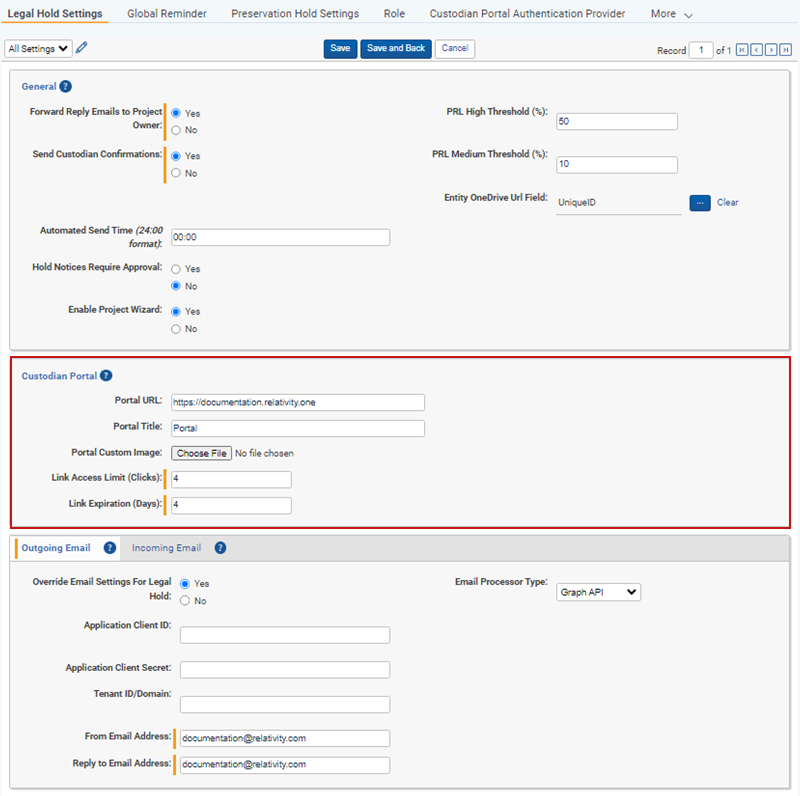Open the Outgoing Email help icon
This screenshot has height=796, width=800.
pyautogui.click(x=110, y=548)
